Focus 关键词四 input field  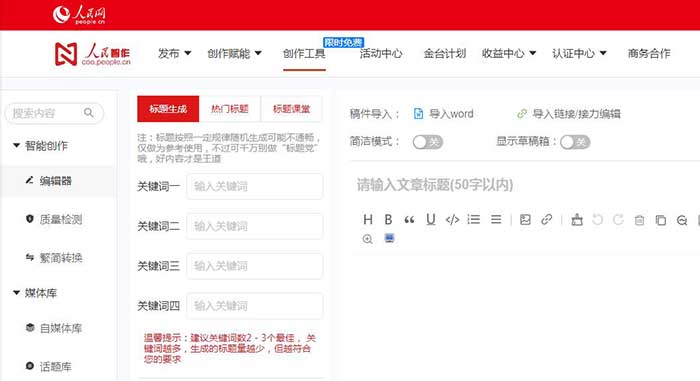pyautogui.click(x=254, y=306)
